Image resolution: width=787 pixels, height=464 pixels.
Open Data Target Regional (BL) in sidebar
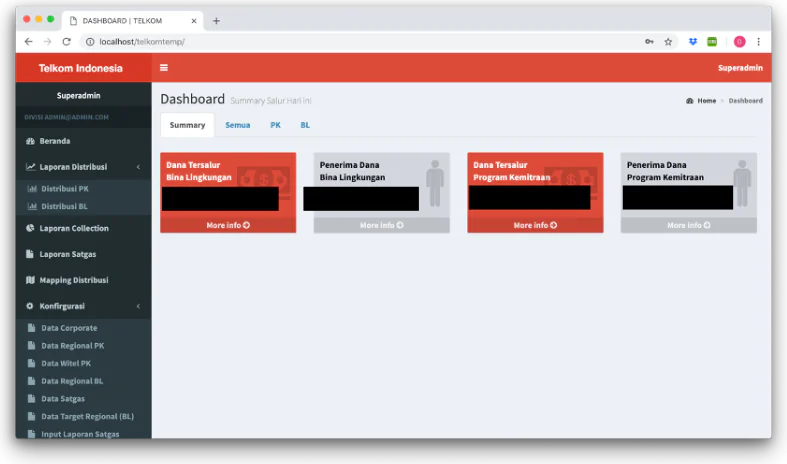[83, 416]
